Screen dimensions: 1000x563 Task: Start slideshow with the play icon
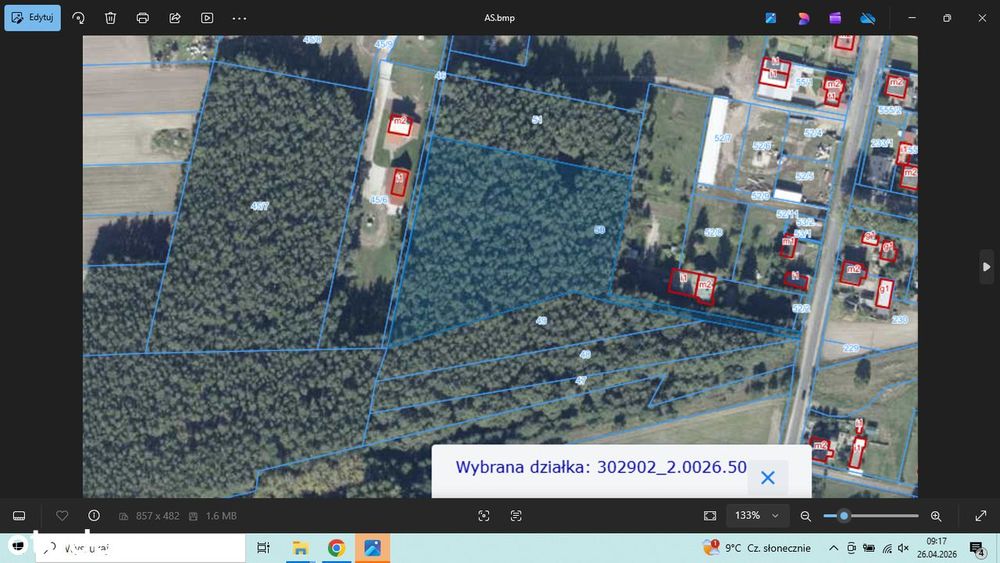tap(207, 18)
